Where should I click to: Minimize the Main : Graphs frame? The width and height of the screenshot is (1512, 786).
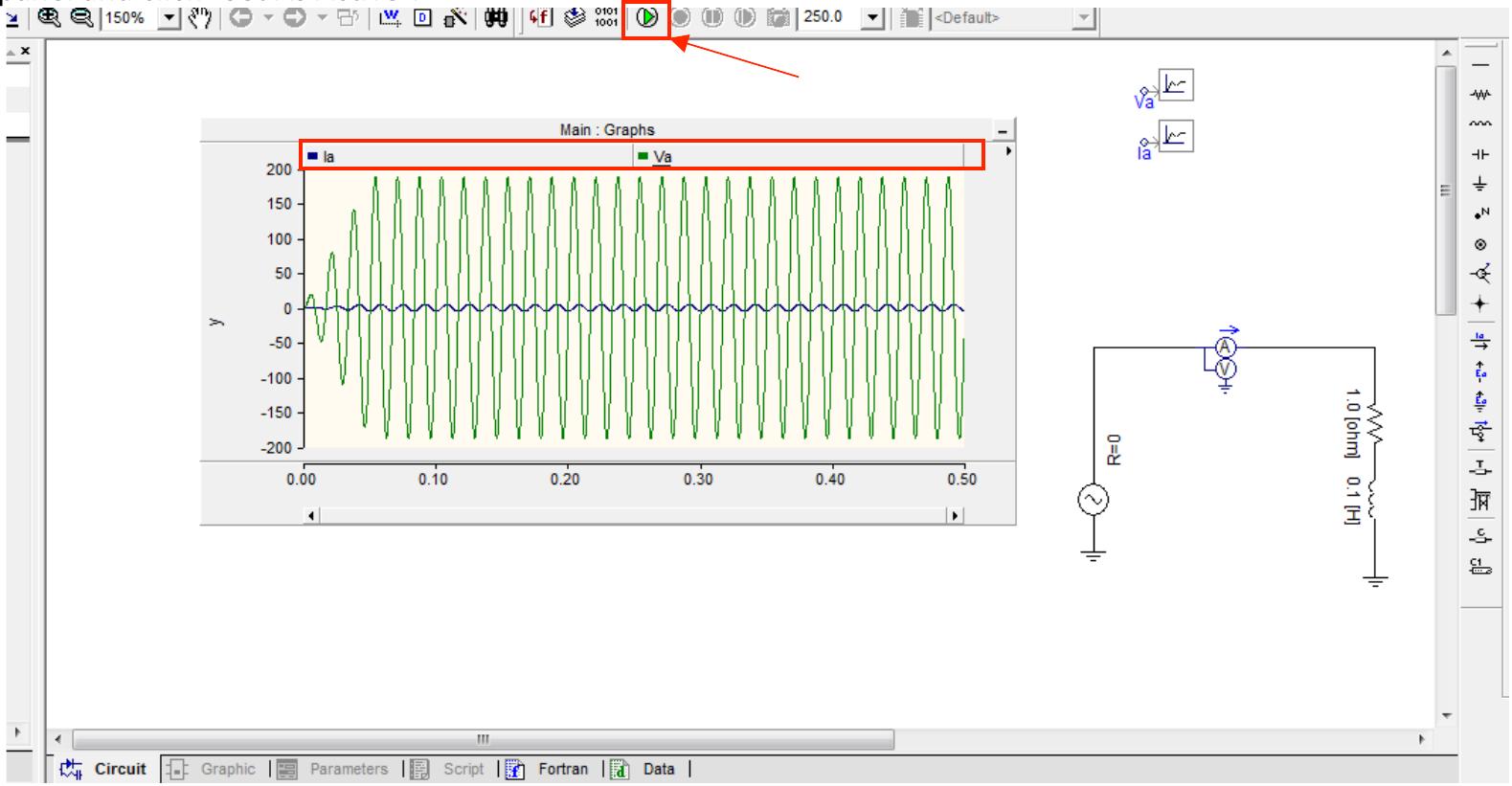pos(1003,131)
